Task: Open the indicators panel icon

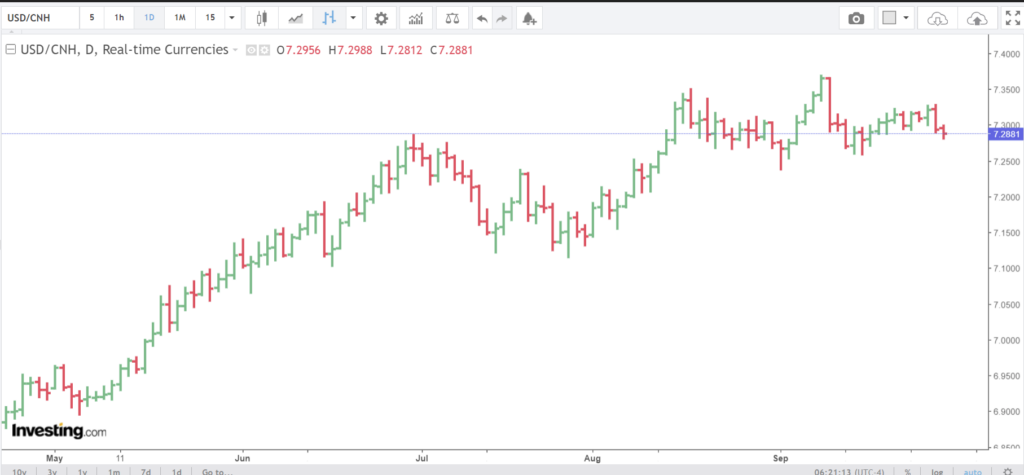Action: point(417,18)
